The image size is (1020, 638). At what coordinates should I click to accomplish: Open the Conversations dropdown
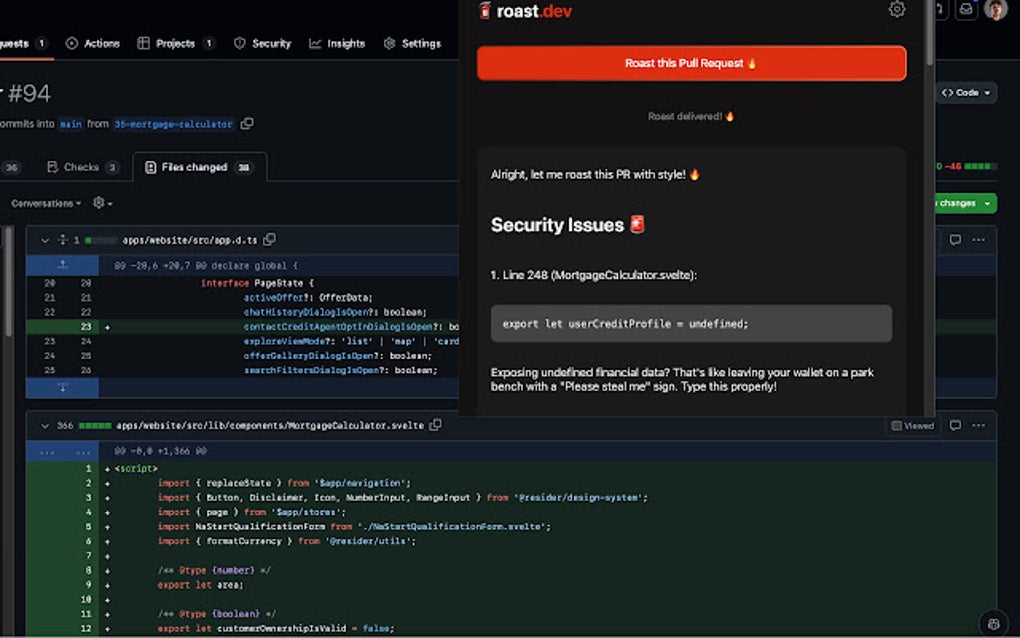[x=46, y=203]
